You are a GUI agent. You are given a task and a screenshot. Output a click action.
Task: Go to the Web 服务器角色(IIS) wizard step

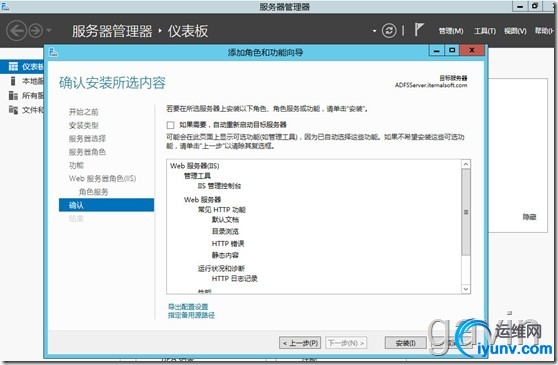[x=102, y=179]
